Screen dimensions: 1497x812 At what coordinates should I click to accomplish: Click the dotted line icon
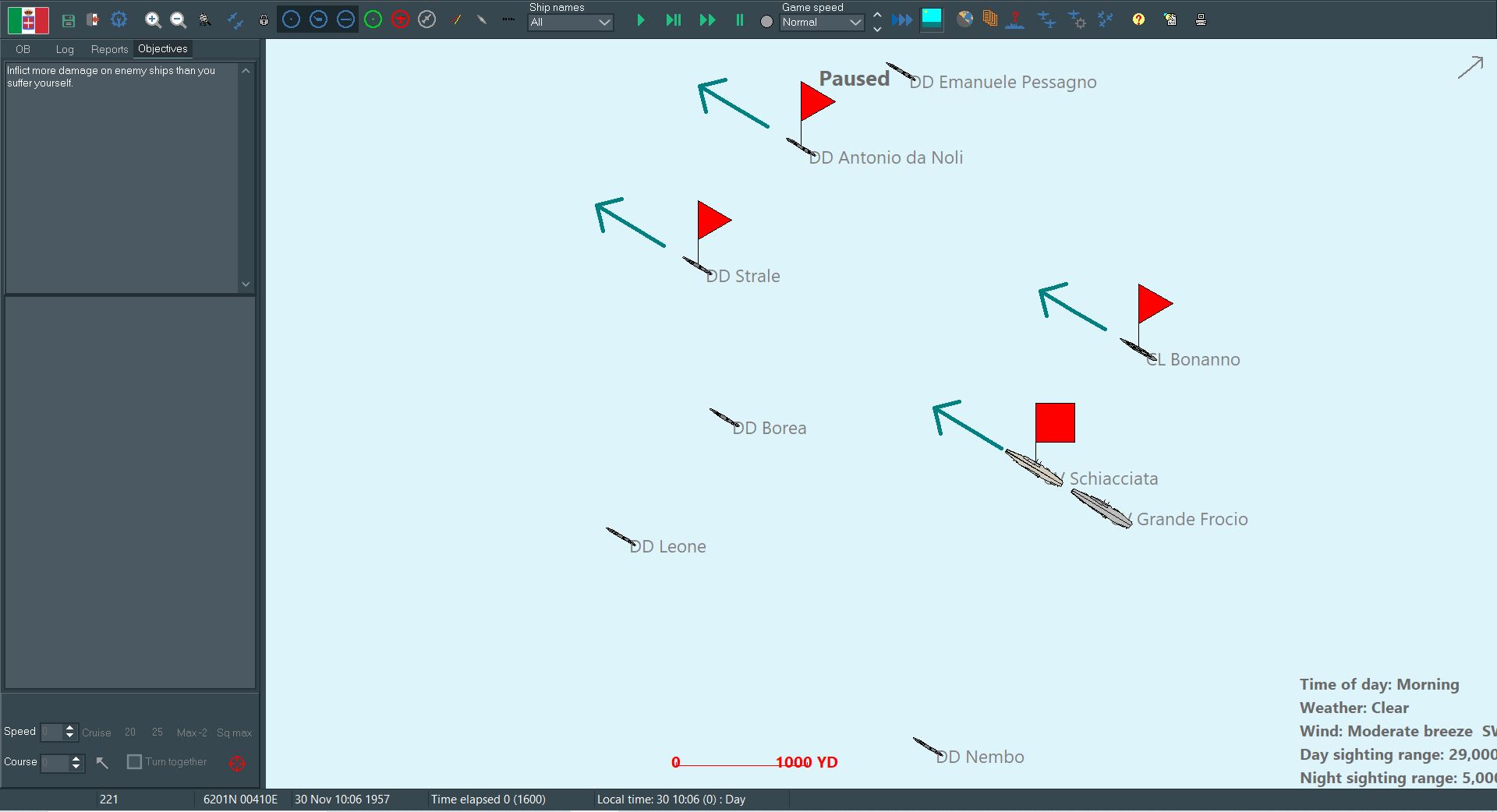tap(508, 20)
